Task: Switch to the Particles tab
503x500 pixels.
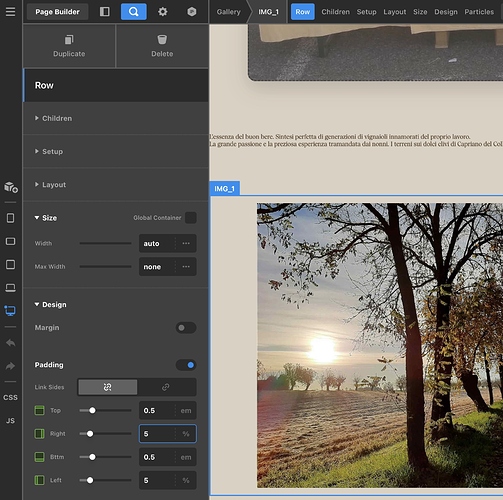Action: (x=479, y=12)
